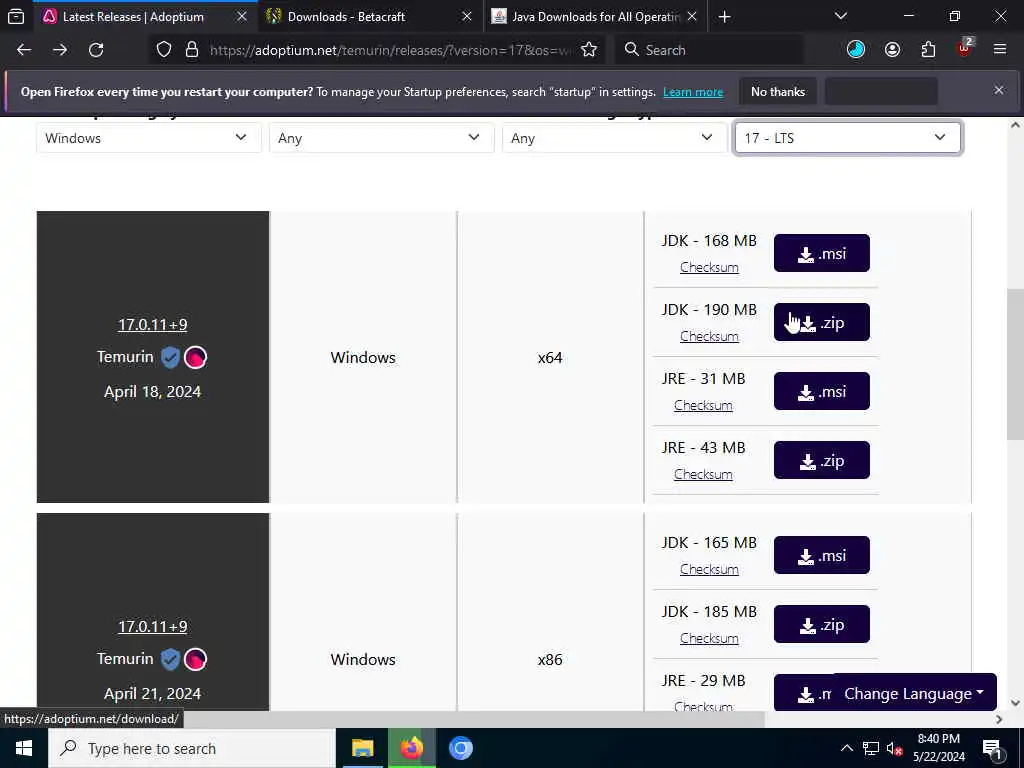Image resolution: width=1024 pixels, height=768 pixels.
Task: Open the Firefox hamburger menu
Action: [x=1000, y=49]
